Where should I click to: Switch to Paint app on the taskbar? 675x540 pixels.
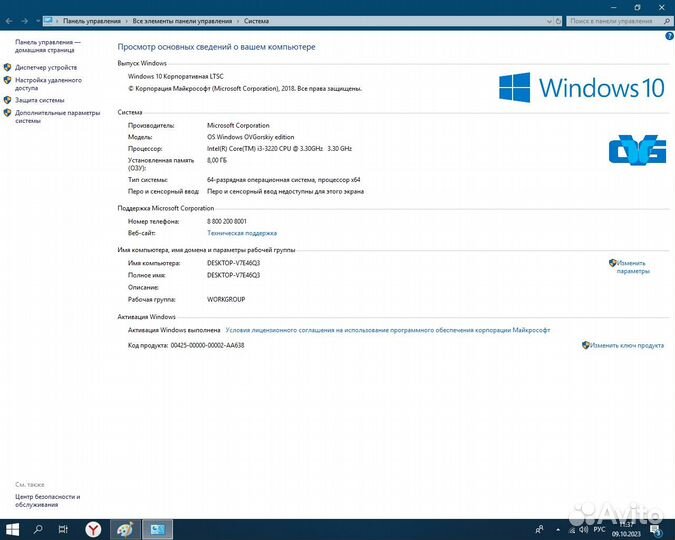pyautogui.click(x=125, y=529)
